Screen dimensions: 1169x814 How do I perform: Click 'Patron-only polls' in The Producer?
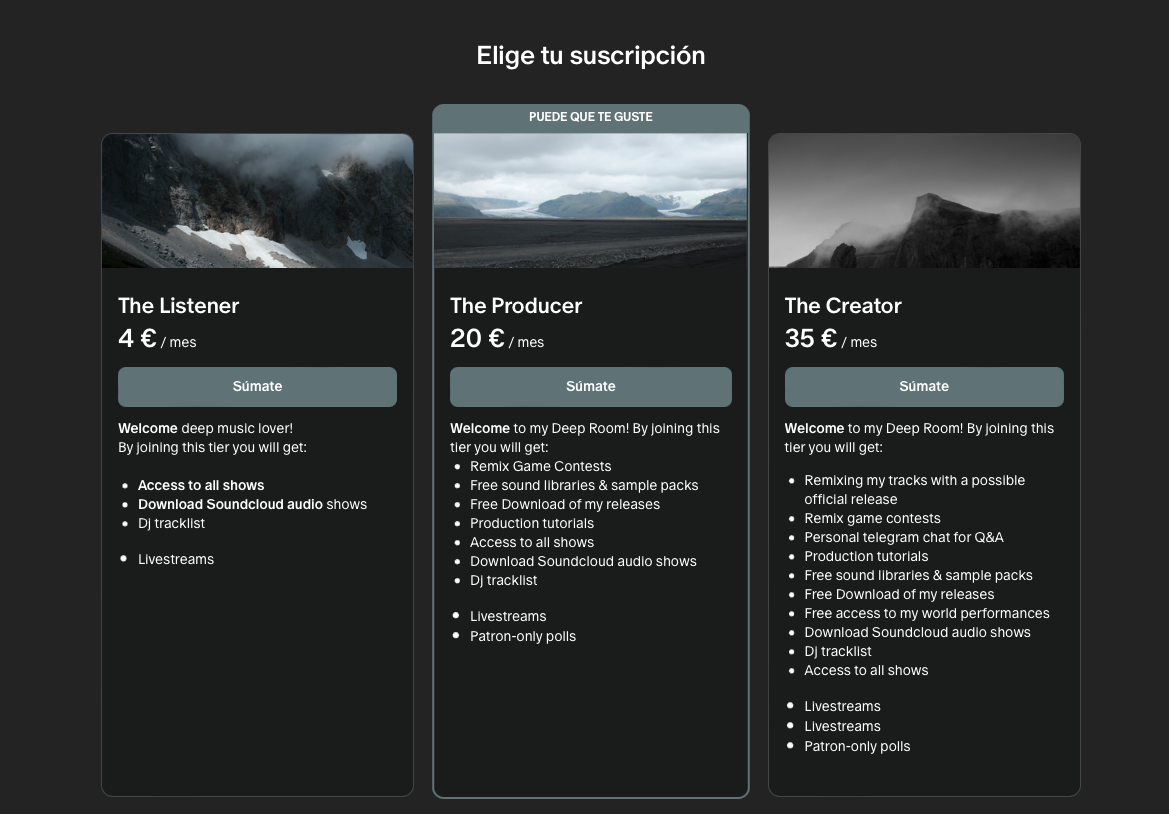click(522, 636)
